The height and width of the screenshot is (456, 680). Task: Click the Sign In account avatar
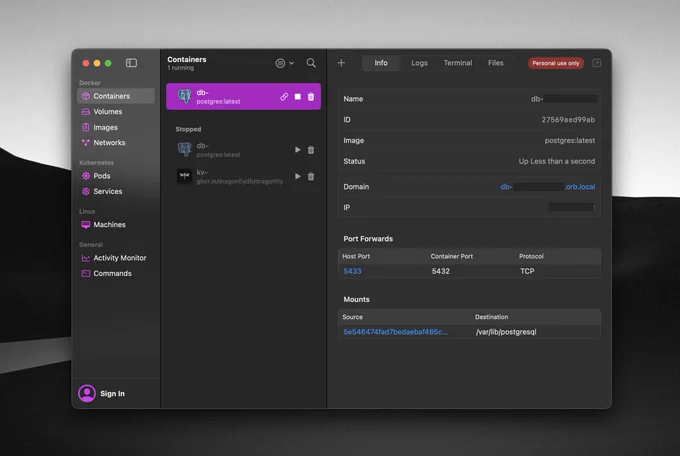pos(87,393)
